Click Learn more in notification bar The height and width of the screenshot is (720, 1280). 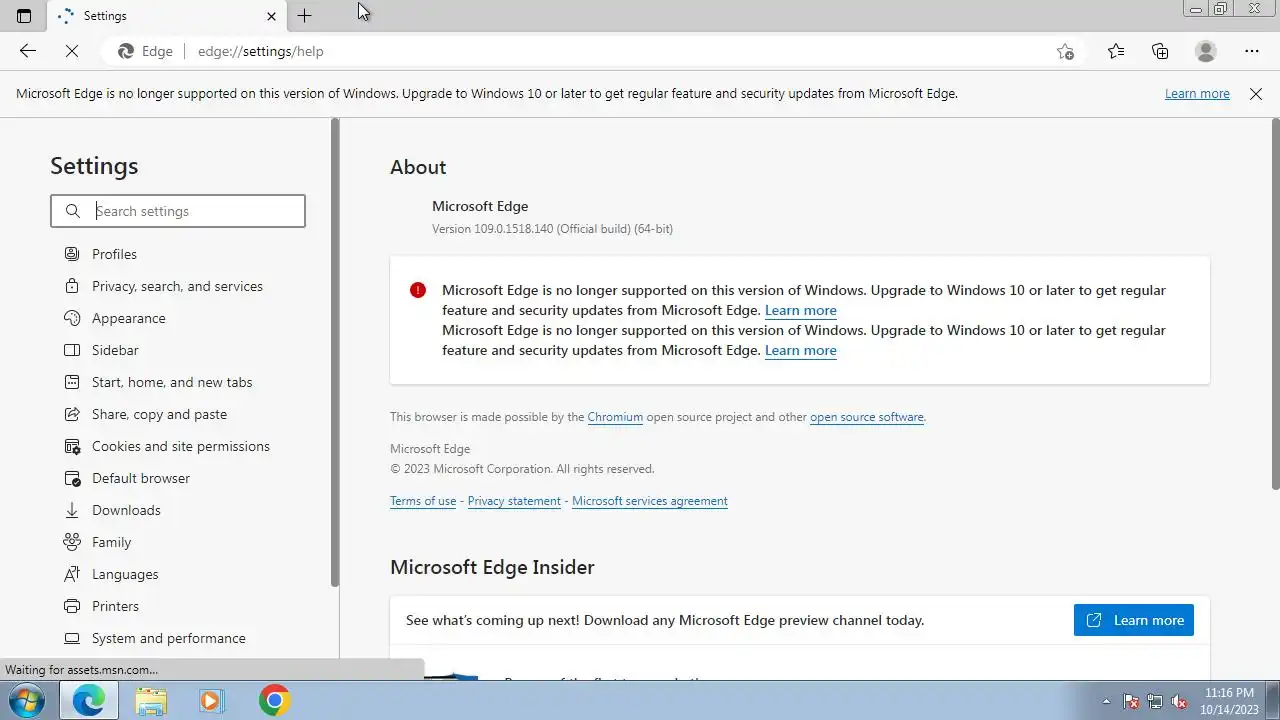(x=1197, y=93)
